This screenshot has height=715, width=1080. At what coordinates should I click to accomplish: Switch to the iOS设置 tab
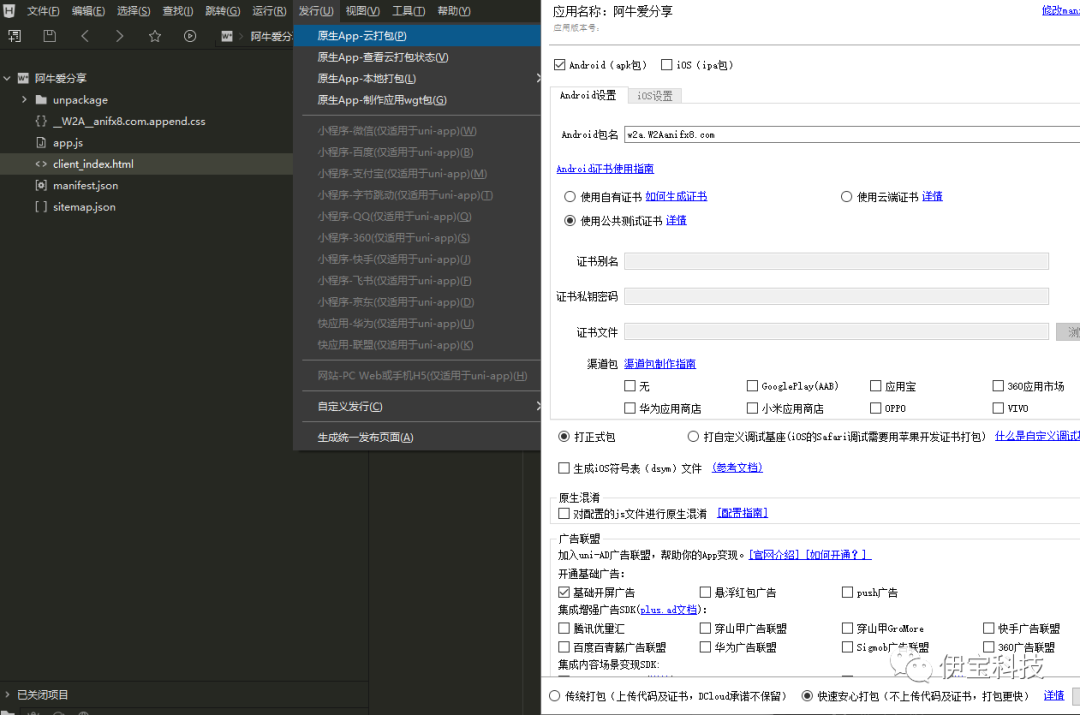pyautogui.click(x=654, y=96)
